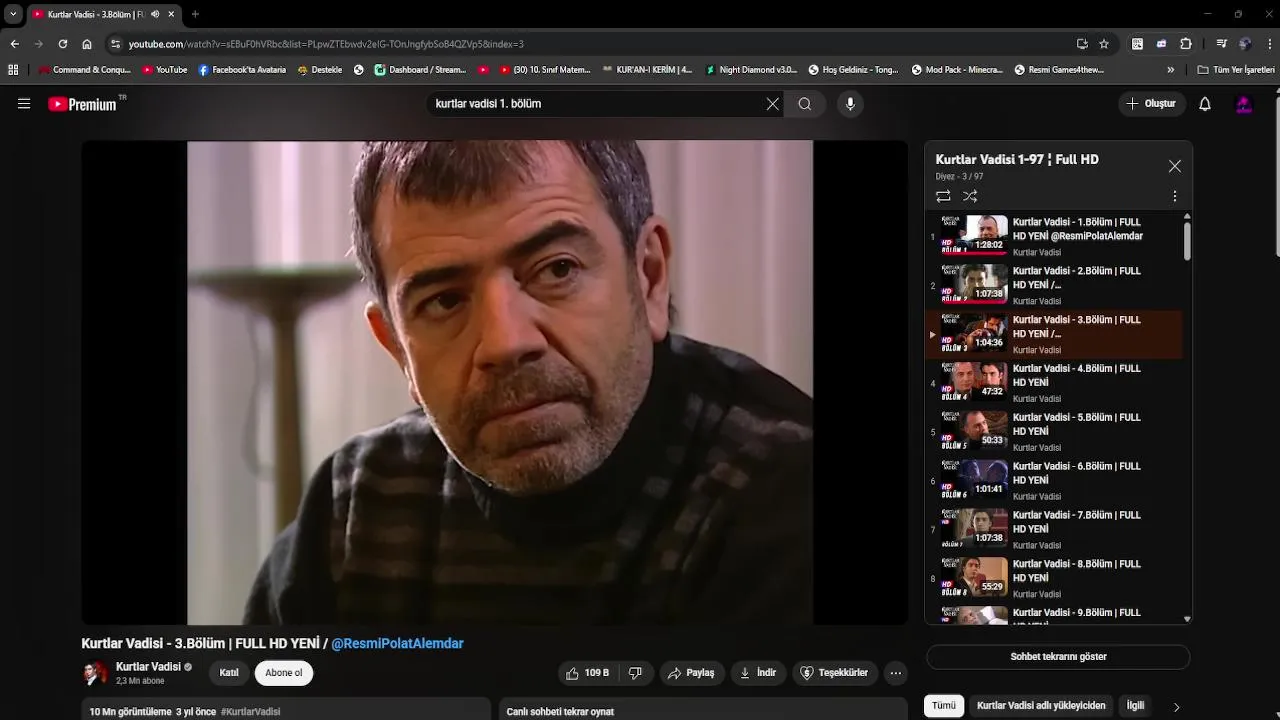This screenshot has height=720, width=1280.
Task: Select currently playing 3.Bölüm playlist item
Action: pos(1054,335)
